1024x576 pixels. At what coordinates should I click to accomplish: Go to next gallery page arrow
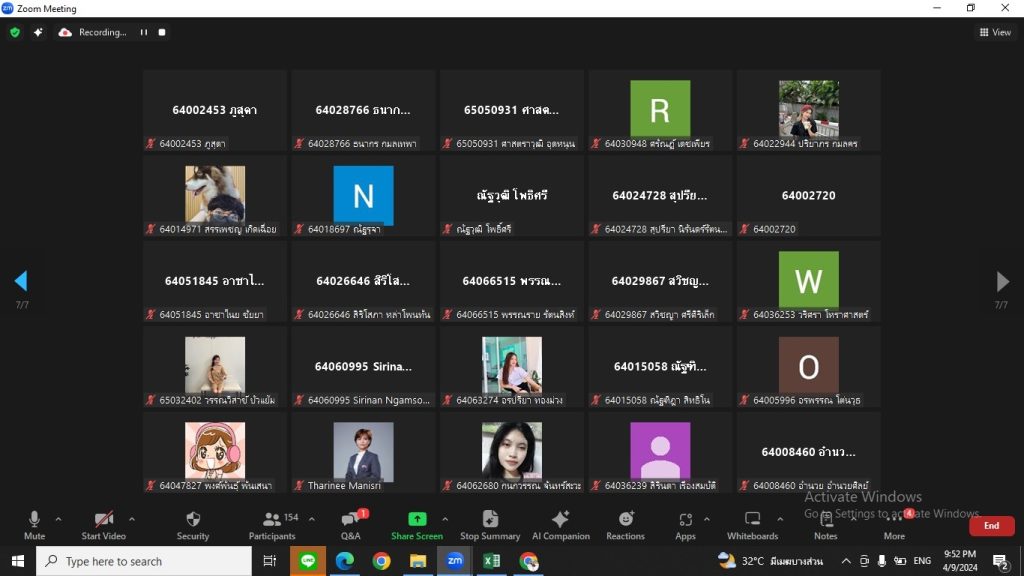coord(1002,281)
